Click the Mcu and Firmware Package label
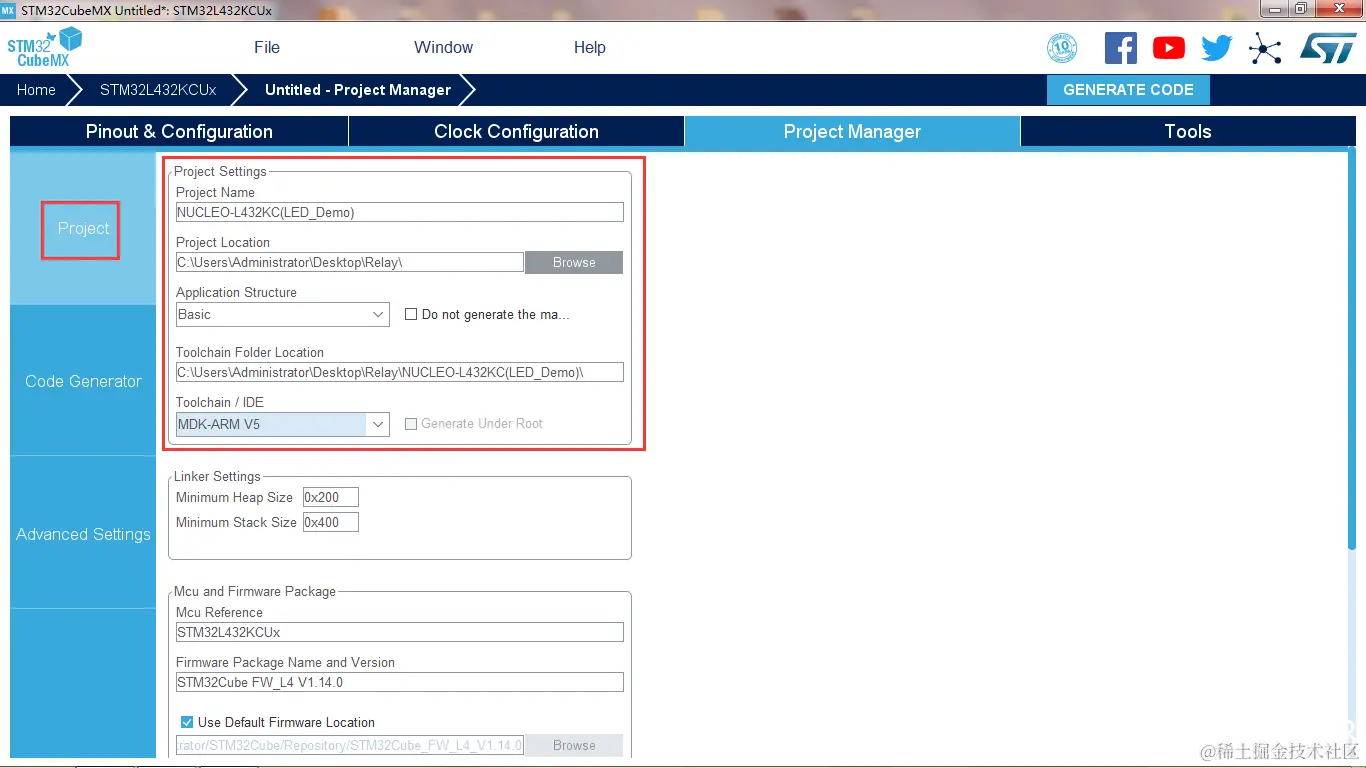This screenshot has width=1366, height=768. click(255, 591)
